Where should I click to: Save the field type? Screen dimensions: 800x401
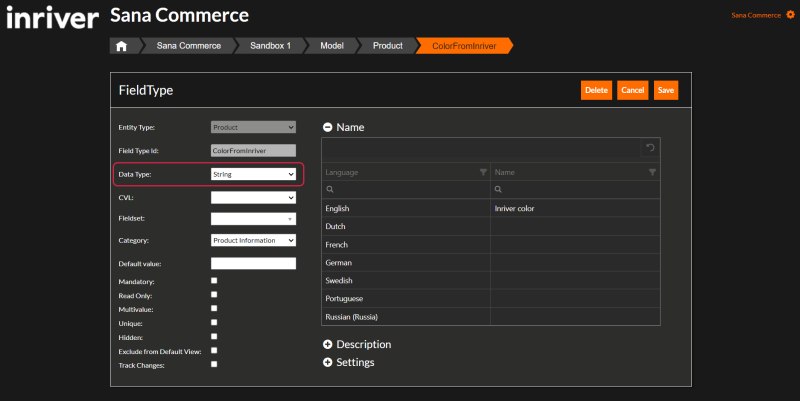pos(666,90)
